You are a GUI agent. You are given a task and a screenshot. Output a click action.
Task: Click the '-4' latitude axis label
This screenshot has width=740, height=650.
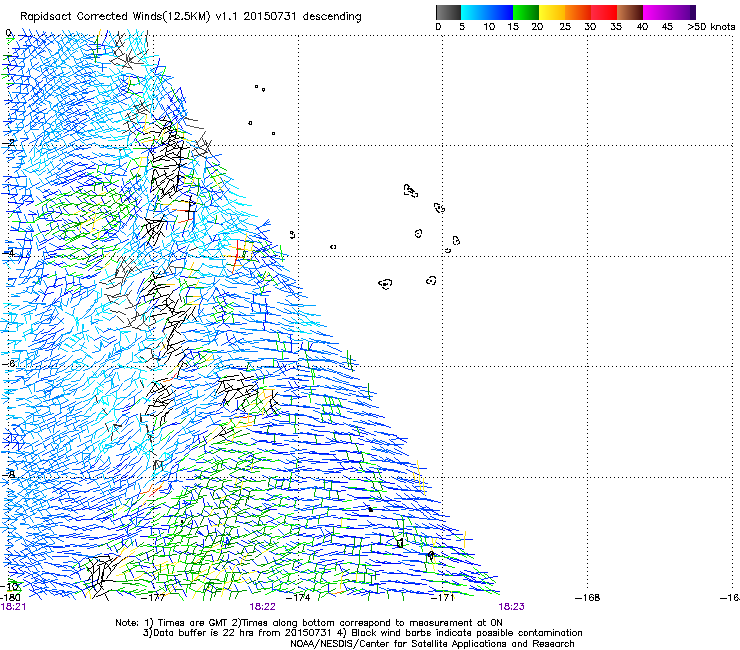9,253
